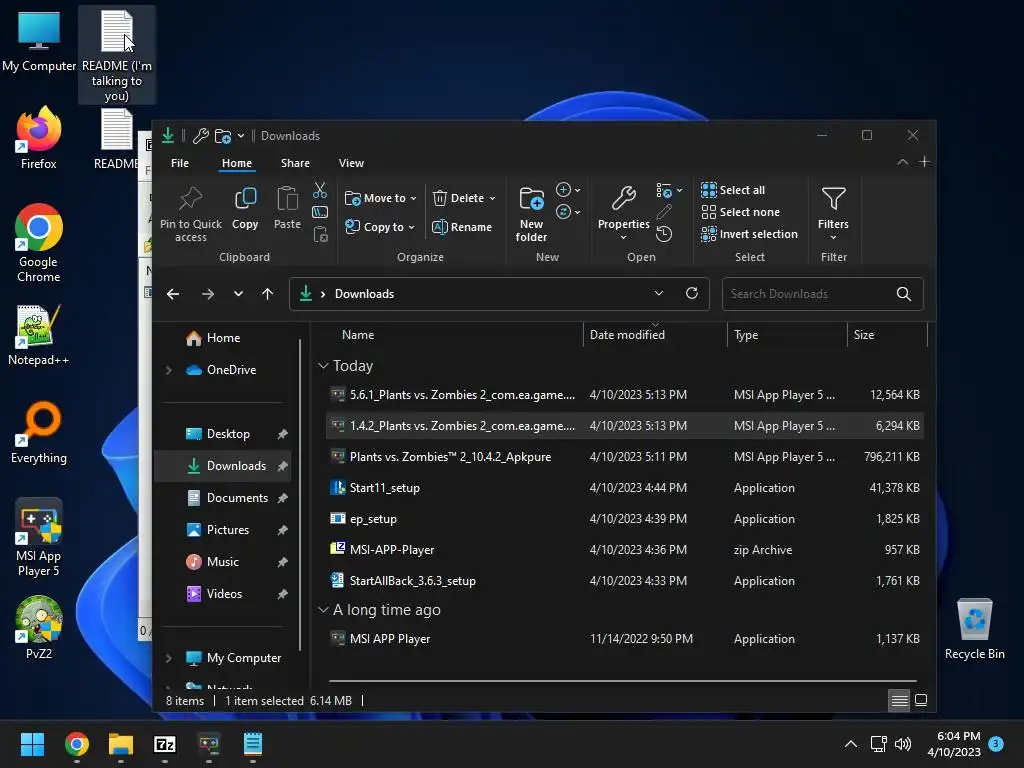The height and width of the screenshot is (768, 1024).
Task: Click the Copy path icon in Clipboard group
Action: click(320, 212)
